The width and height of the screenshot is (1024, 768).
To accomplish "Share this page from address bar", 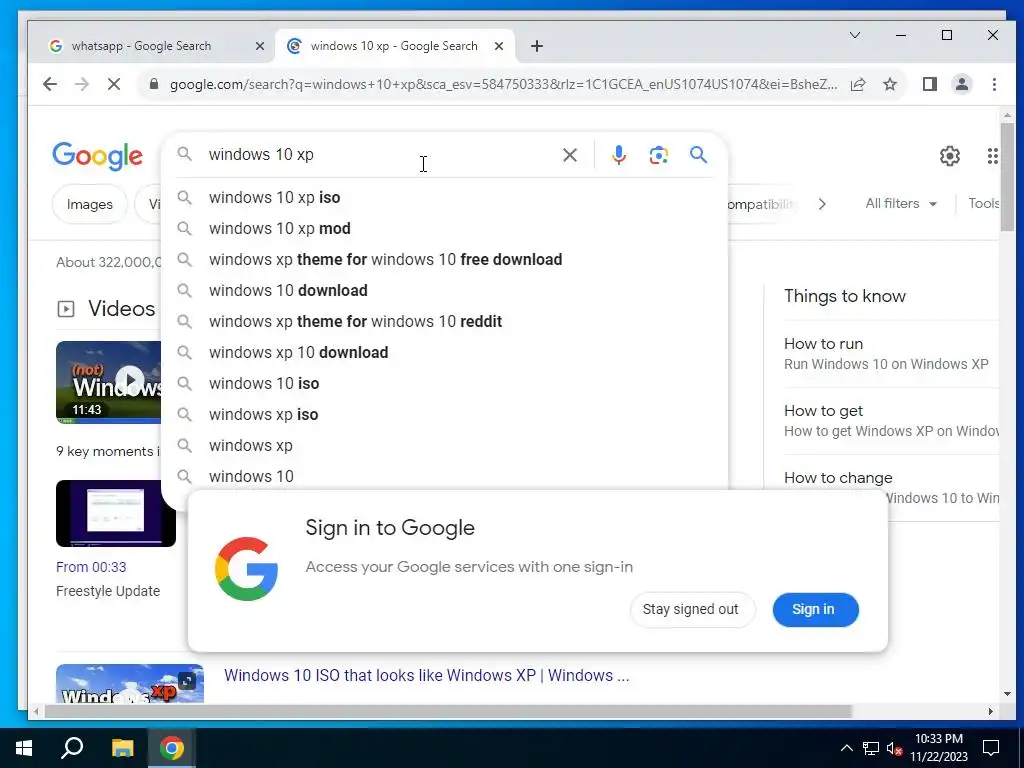I will tap(858, 84).
